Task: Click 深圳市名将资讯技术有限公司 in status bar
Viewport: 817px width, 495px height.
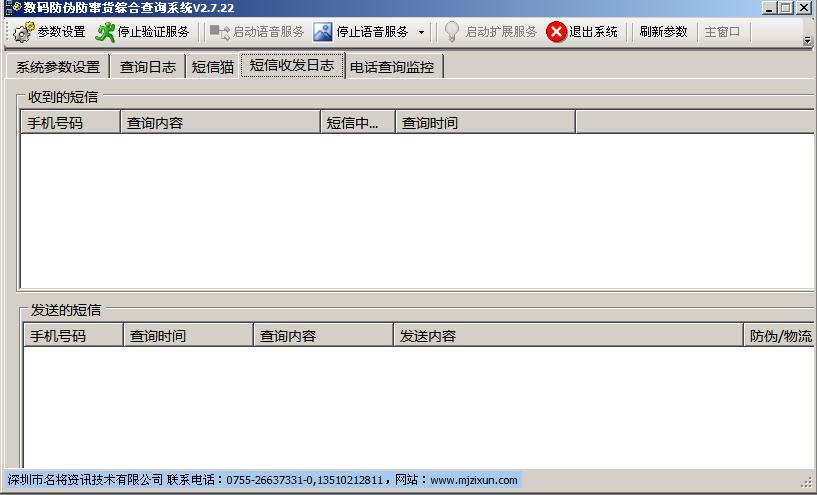Action: [x=85, y=480]
